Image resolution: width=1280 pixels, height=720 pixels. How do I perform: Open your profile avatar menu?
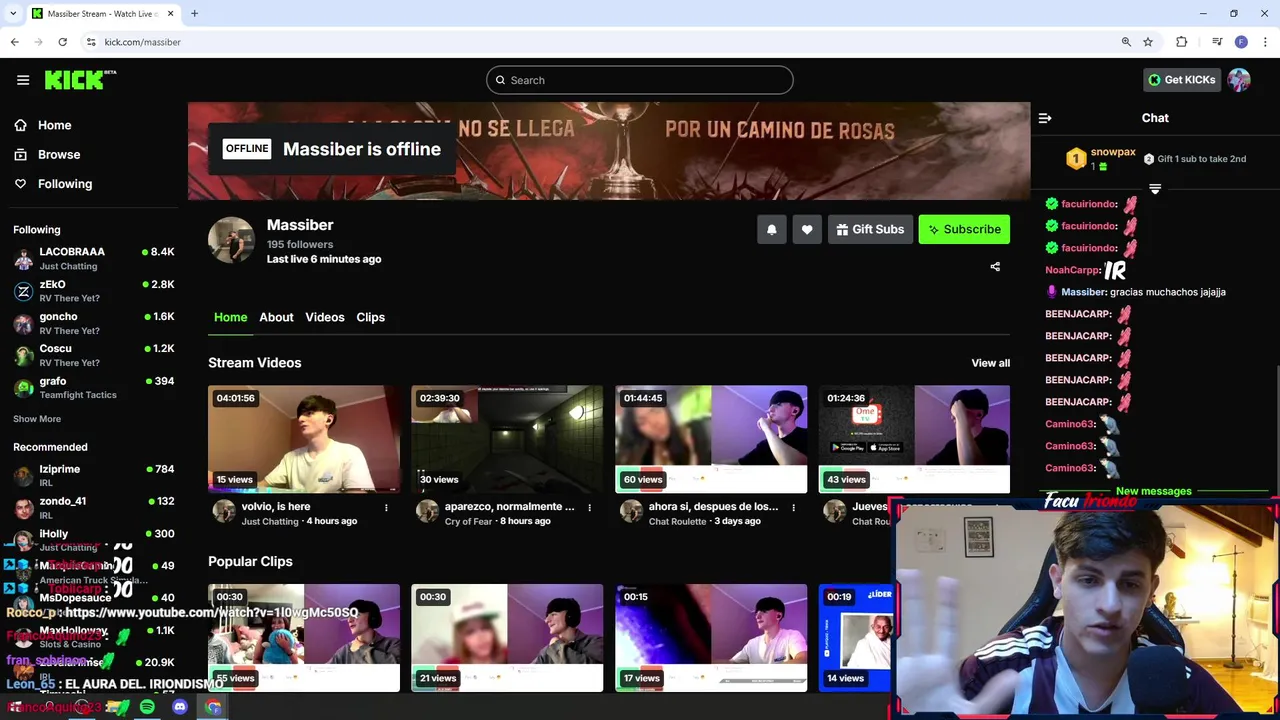click(x=1239, y=80)
